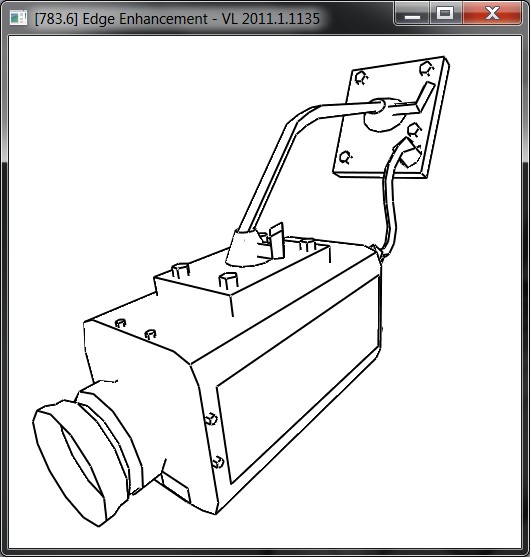Click the square wall mounting plate

pyautogui.click(x=391, y=117)
